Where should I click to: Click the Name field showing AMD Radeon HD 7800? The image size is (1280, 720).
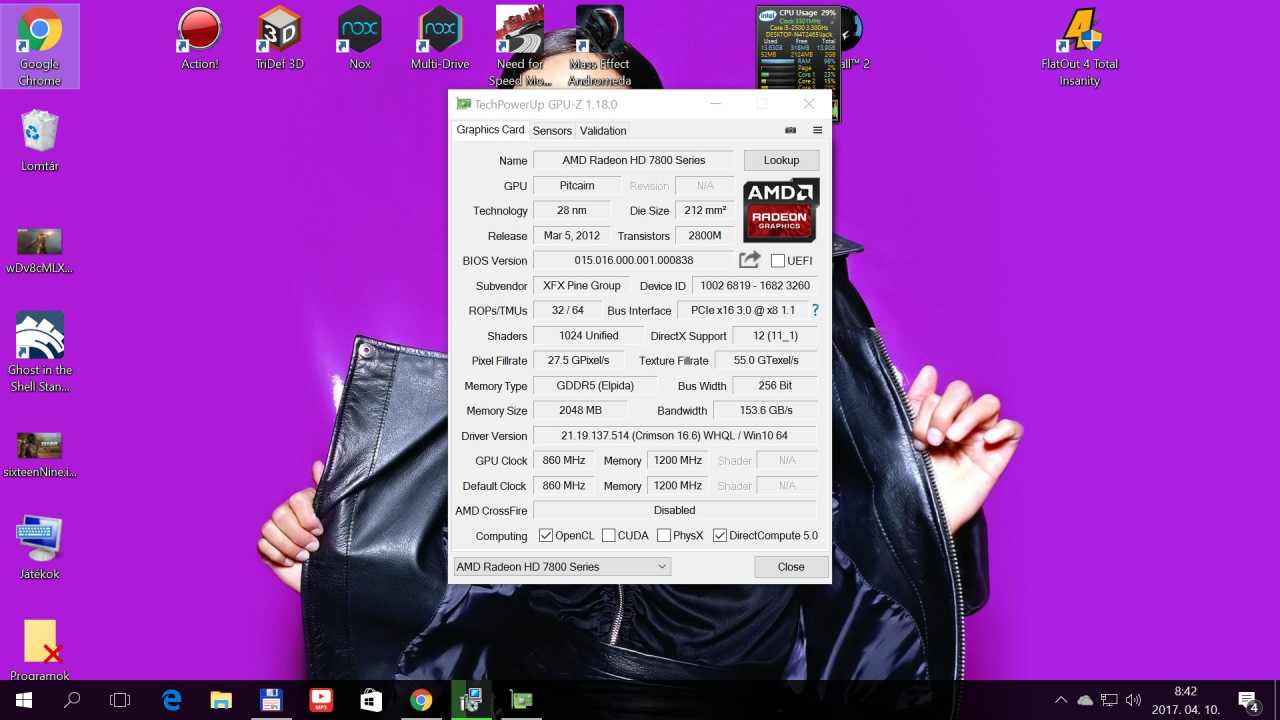(x=633, y=160)
